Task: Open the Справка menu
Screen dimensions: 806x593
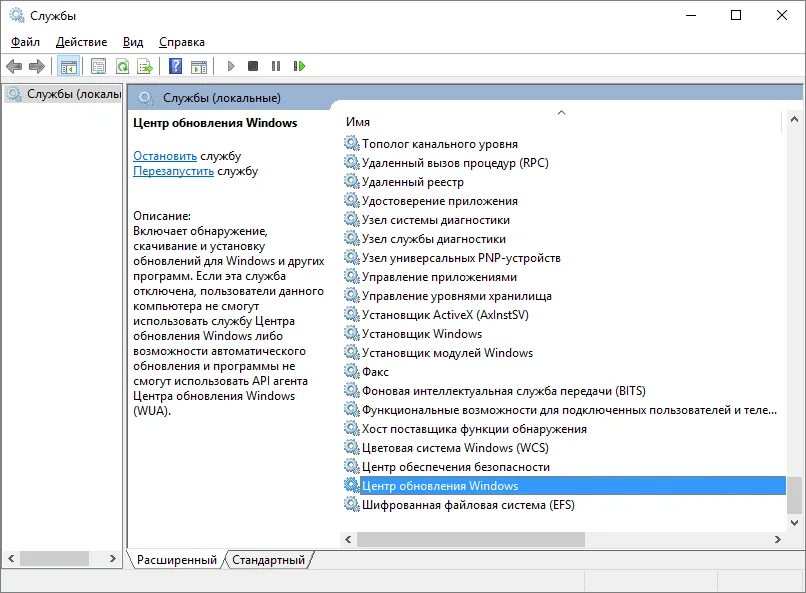Action: pos(181,42)
